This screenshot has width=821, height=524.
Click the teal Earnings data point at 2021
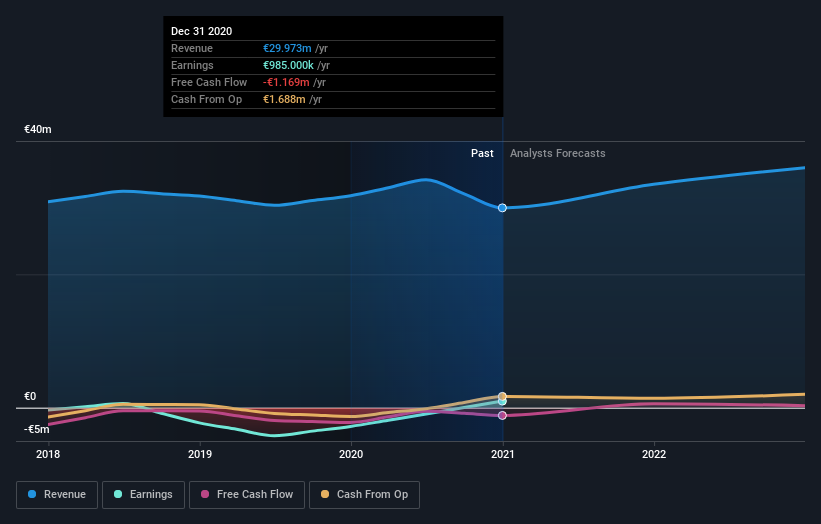coord(502,402)
